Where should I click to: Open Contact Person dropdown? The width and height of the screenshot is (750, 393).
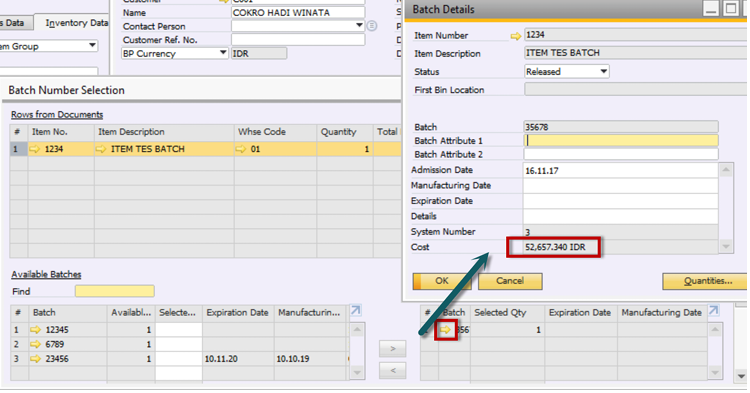tap(359, 25)
